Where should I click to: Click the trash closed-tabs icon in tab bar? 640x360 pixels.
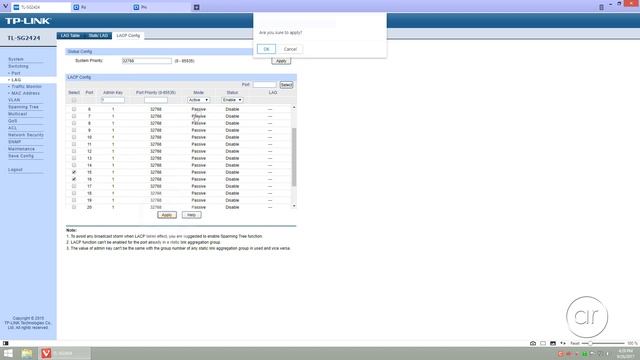coord(601,7)
